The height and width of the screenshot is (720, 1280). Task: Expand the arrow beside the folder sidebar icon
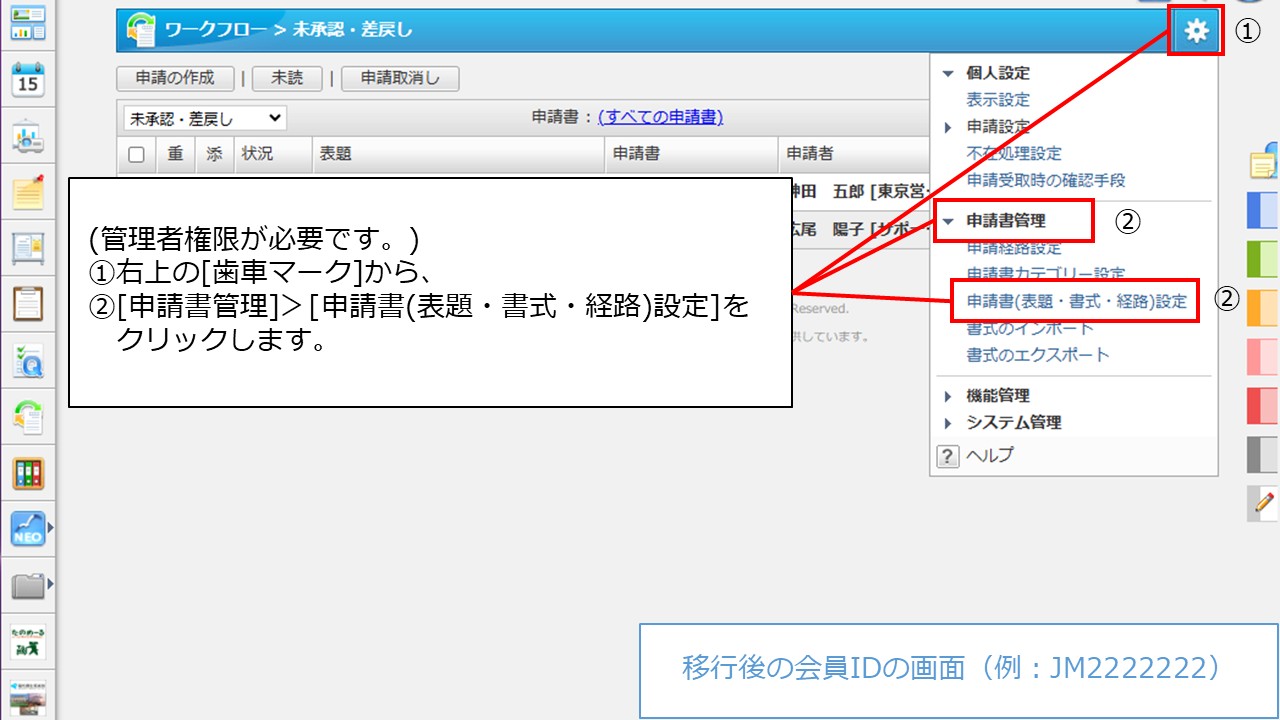[x=50, y=583]
